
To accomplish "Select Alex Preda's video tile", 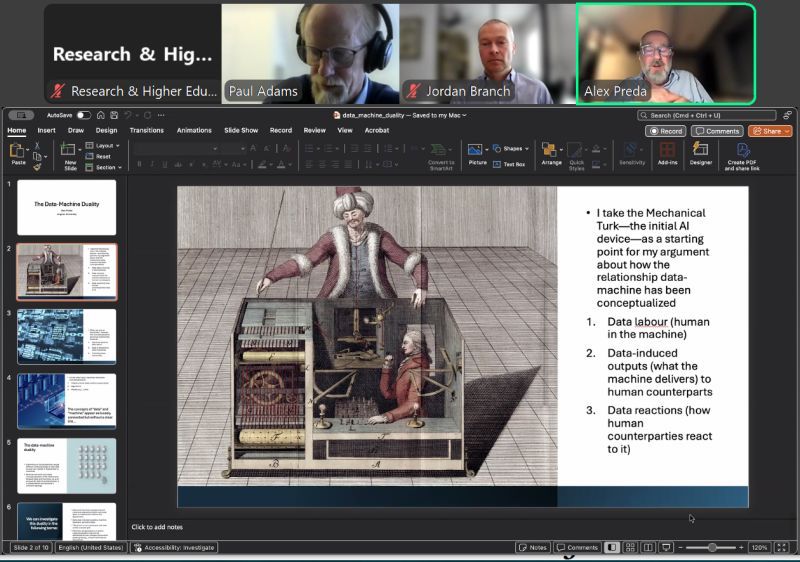I will [x=666, y=54].
